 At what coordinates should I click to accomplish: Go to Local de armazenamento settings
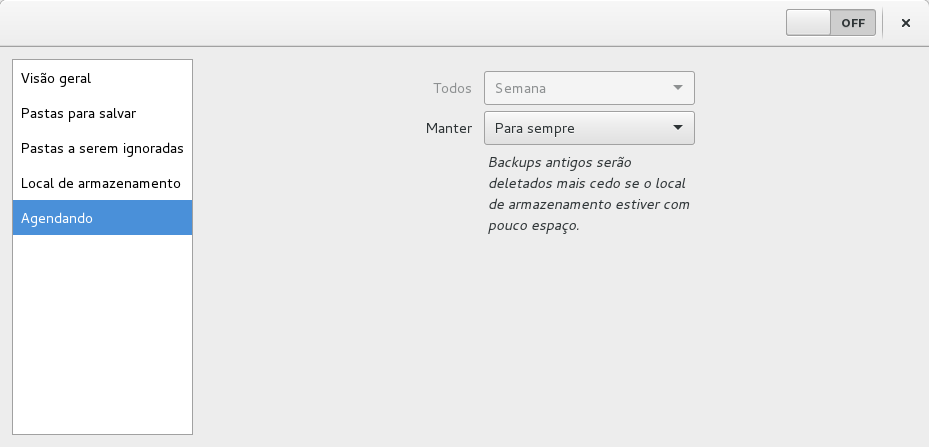point(102,183)
